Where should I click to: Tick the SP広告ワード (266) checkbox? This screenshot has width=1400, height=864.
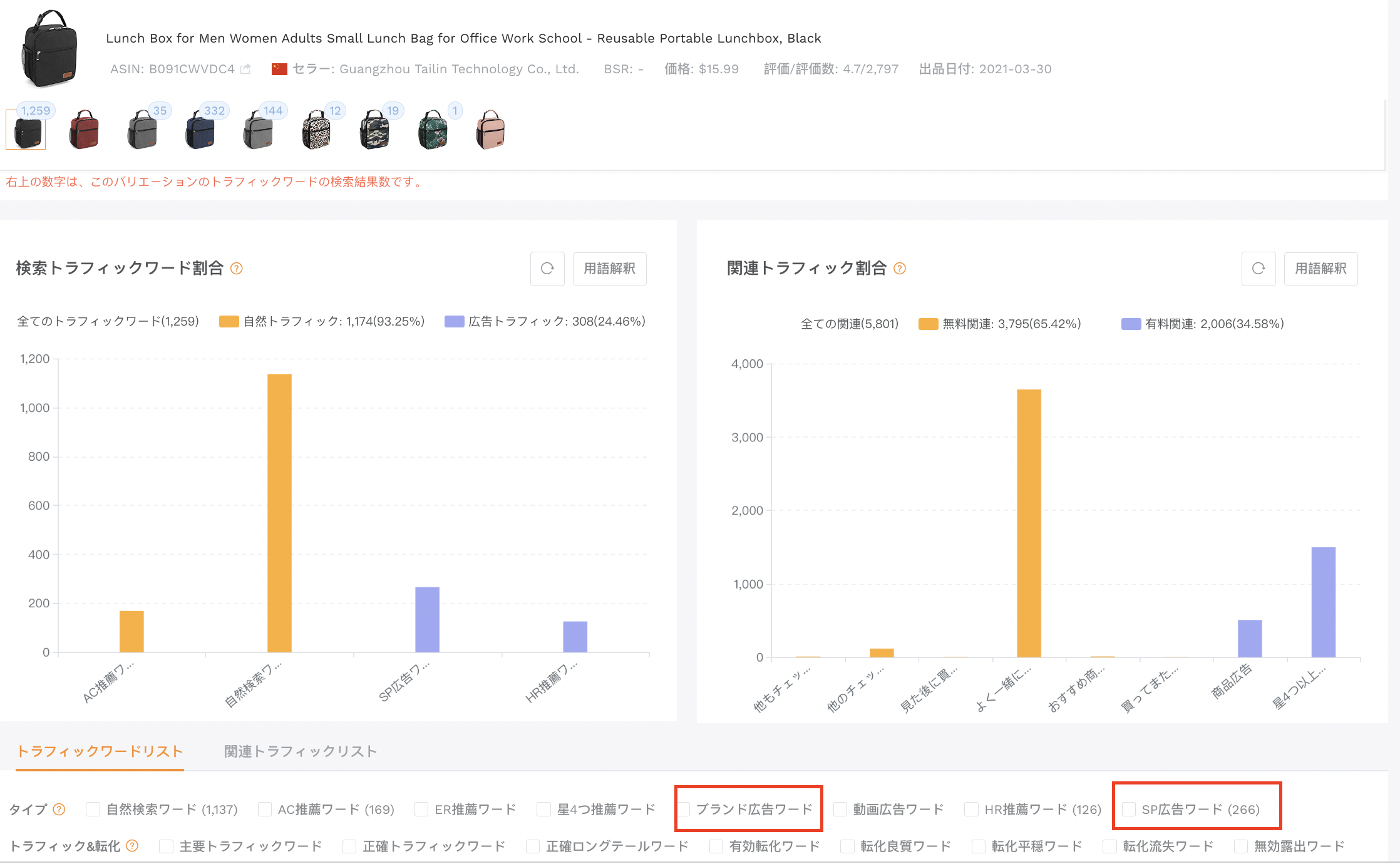pos(1129,809)
